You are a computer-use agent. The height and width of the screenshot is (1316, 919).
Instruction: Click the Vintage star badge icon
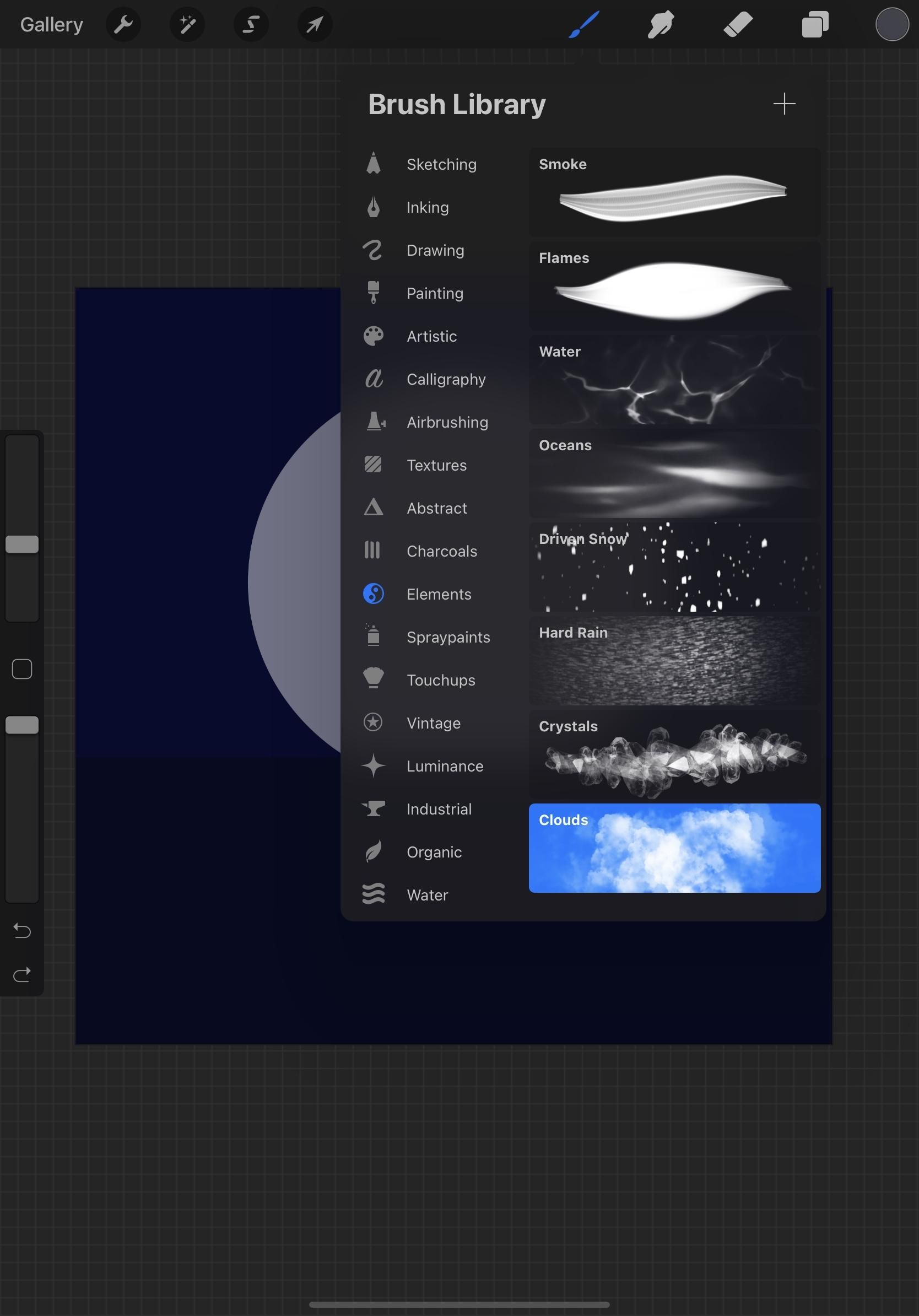tap(373, 722)
